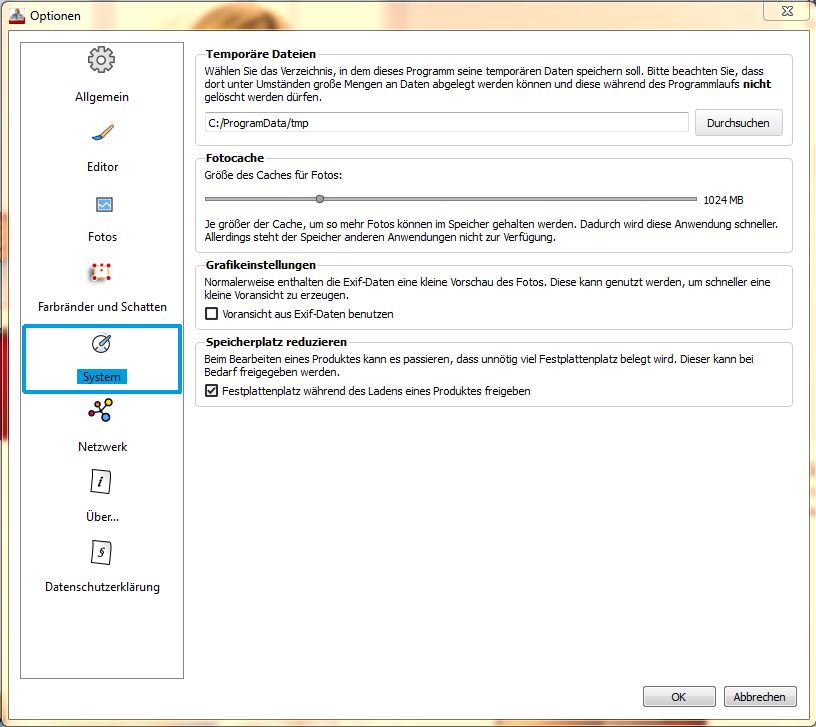Select the Über info icon
816x727 pixels.
pyautogui.click(x=101, y=481)
